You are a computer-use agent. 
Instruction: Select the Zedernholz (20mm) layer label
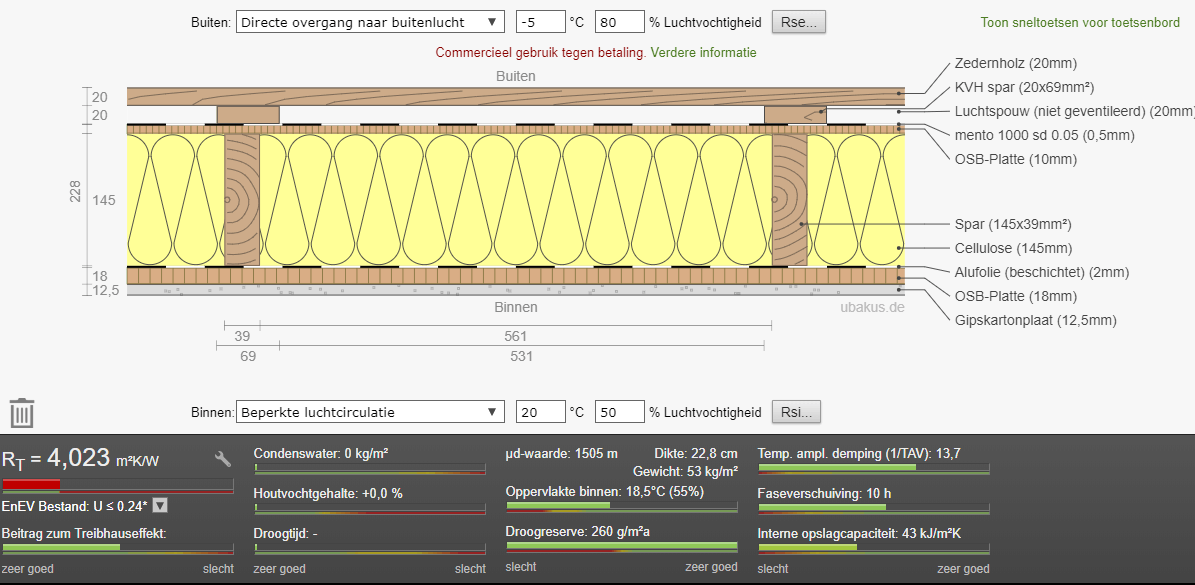coord(1015,63)
